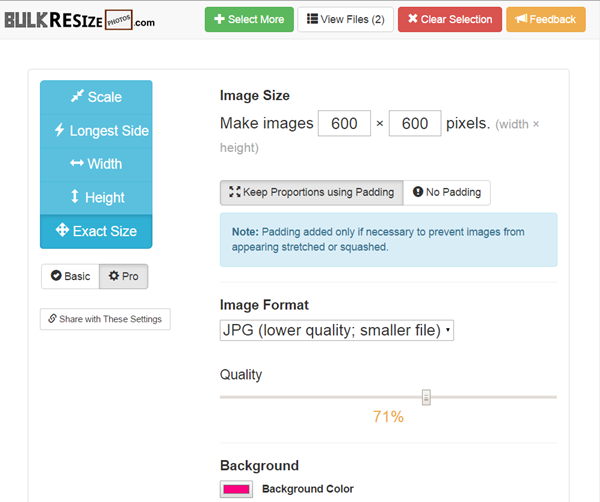This screenshot has height=502, width=600.
Task: Click the plus icon on Select More
Action: click(220, 19)
